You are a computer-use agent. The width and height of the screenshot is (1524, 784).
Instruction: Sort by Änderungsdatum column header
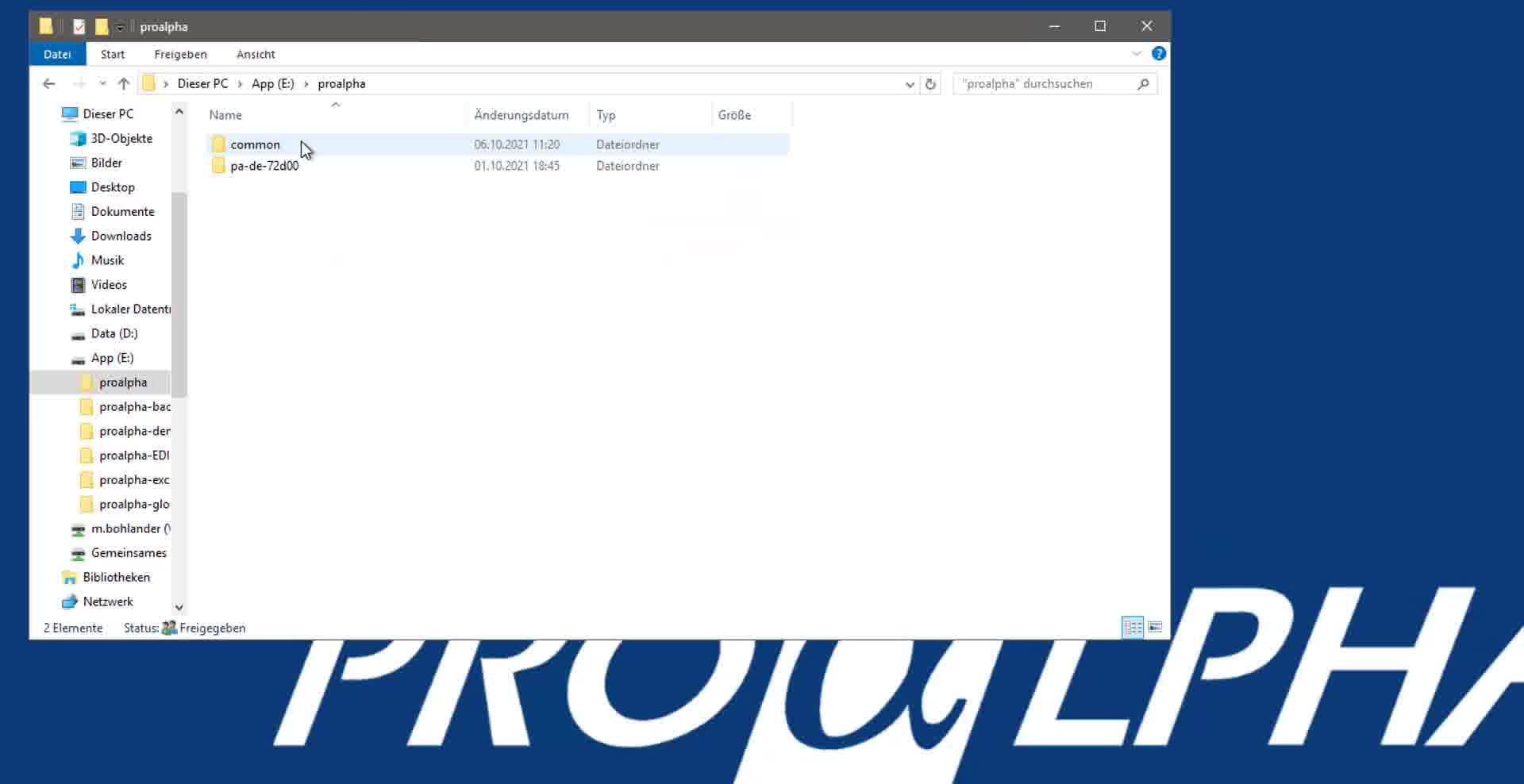tap(521, 115)
